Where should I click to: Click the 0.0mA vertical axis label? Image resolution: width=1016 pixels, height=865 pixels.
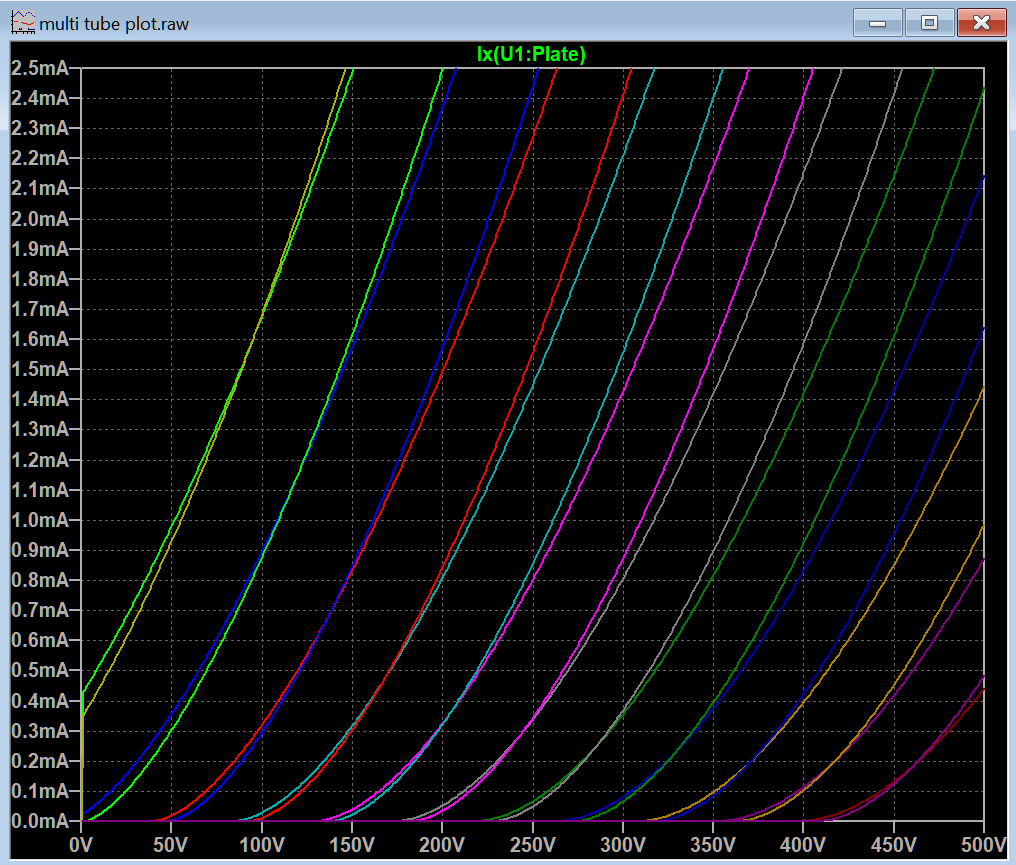40,821
